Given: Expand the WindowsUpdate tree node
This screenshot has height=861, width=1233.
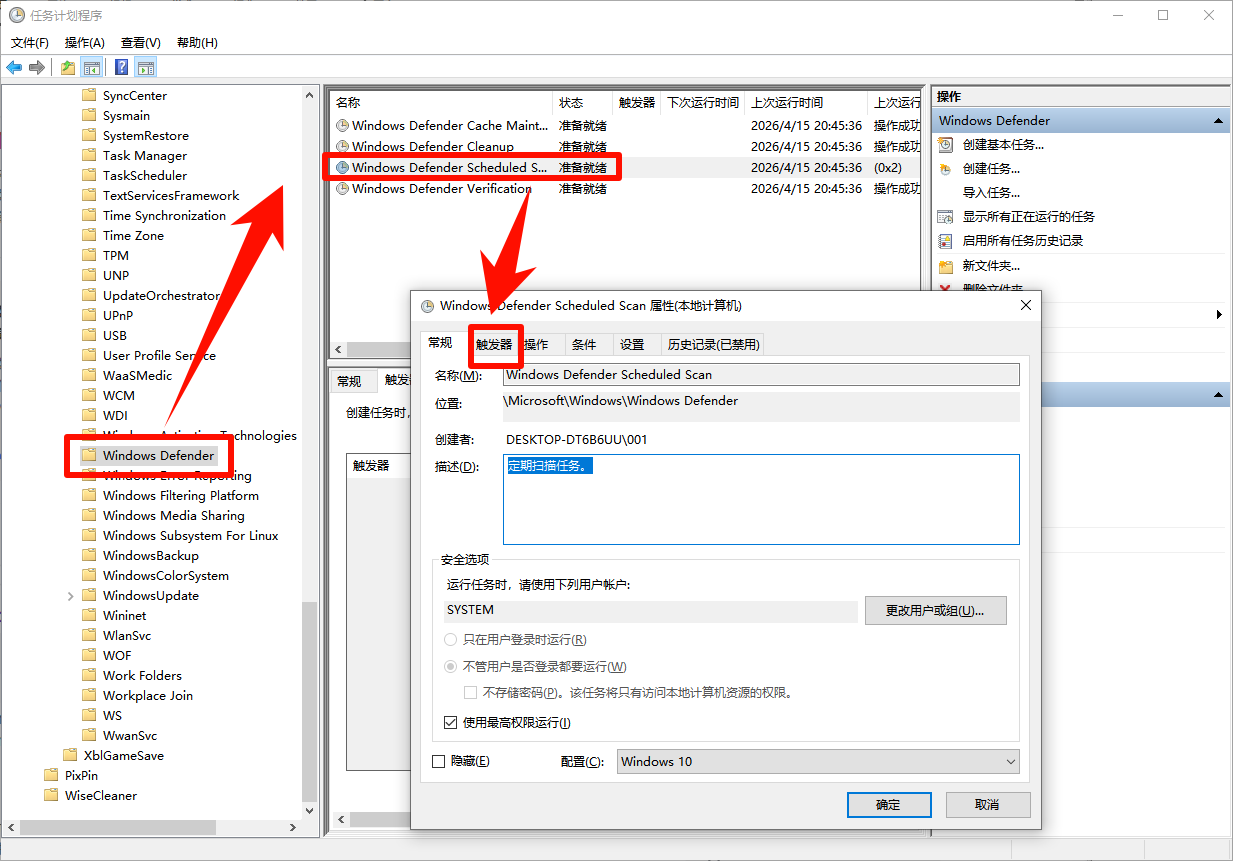Looking at the screenshot, I should point(69,595).
